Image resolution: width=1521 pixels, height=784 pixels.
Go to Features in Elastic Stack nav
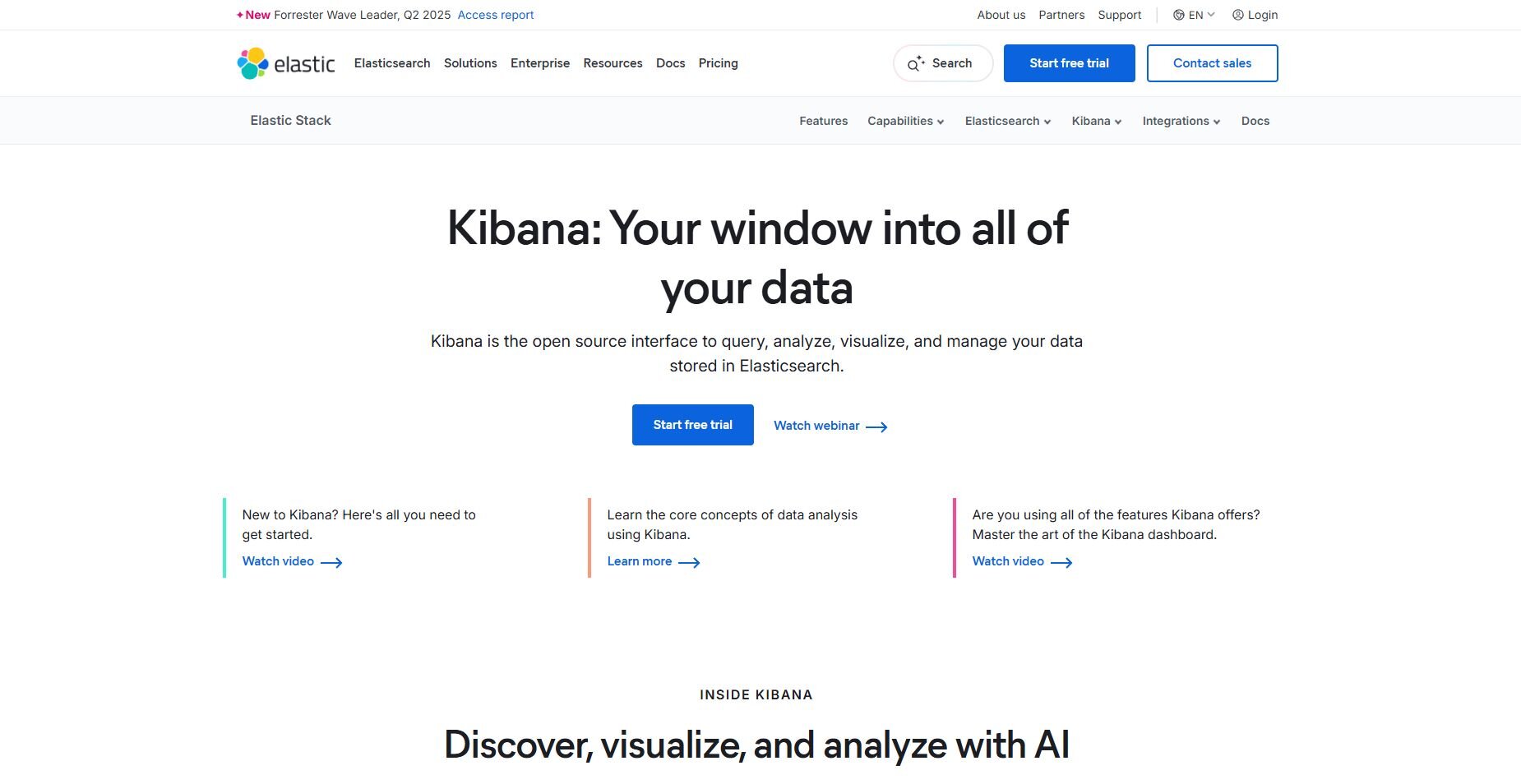tap(823, 121)
